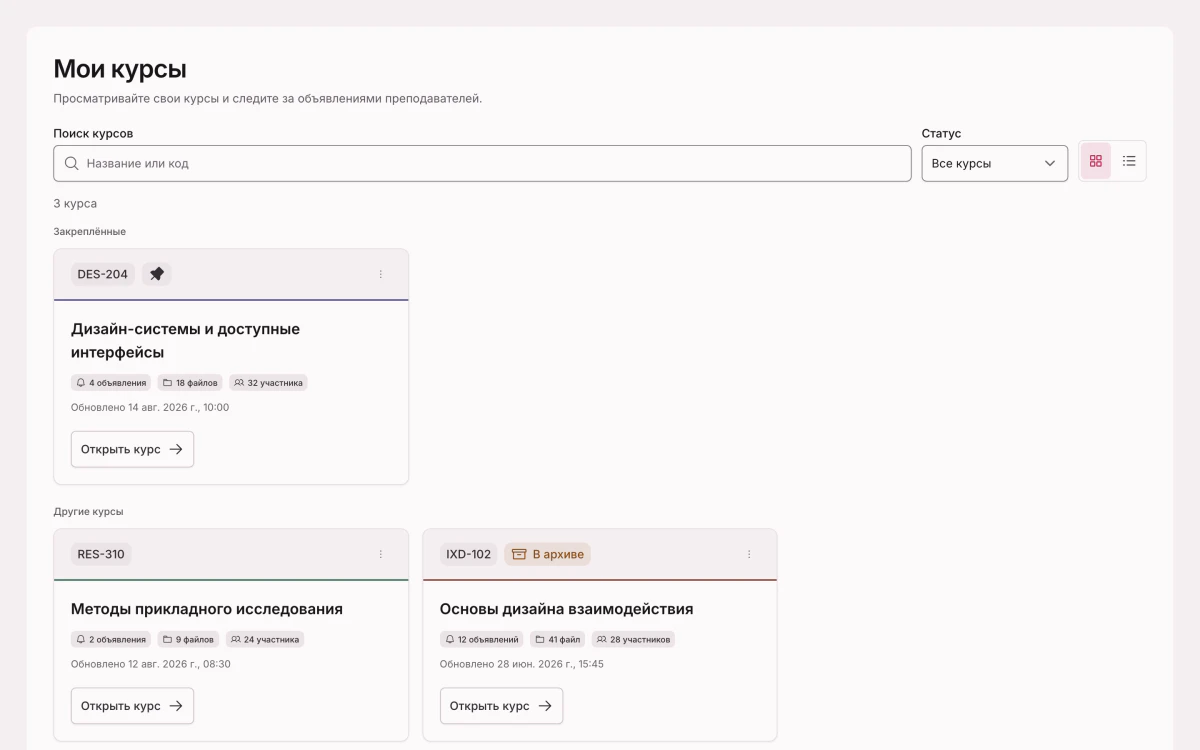Open the course Основы дизайна взаимодействия
This screenshot has width=1200, height=750.
[x=501, y=706]
